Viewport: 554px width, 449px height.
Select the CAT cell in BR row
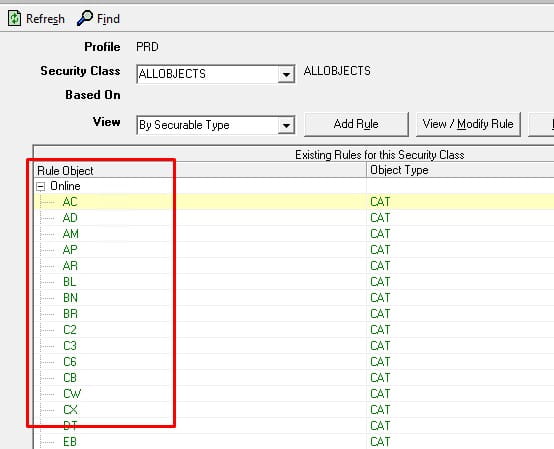click(380, 314)
